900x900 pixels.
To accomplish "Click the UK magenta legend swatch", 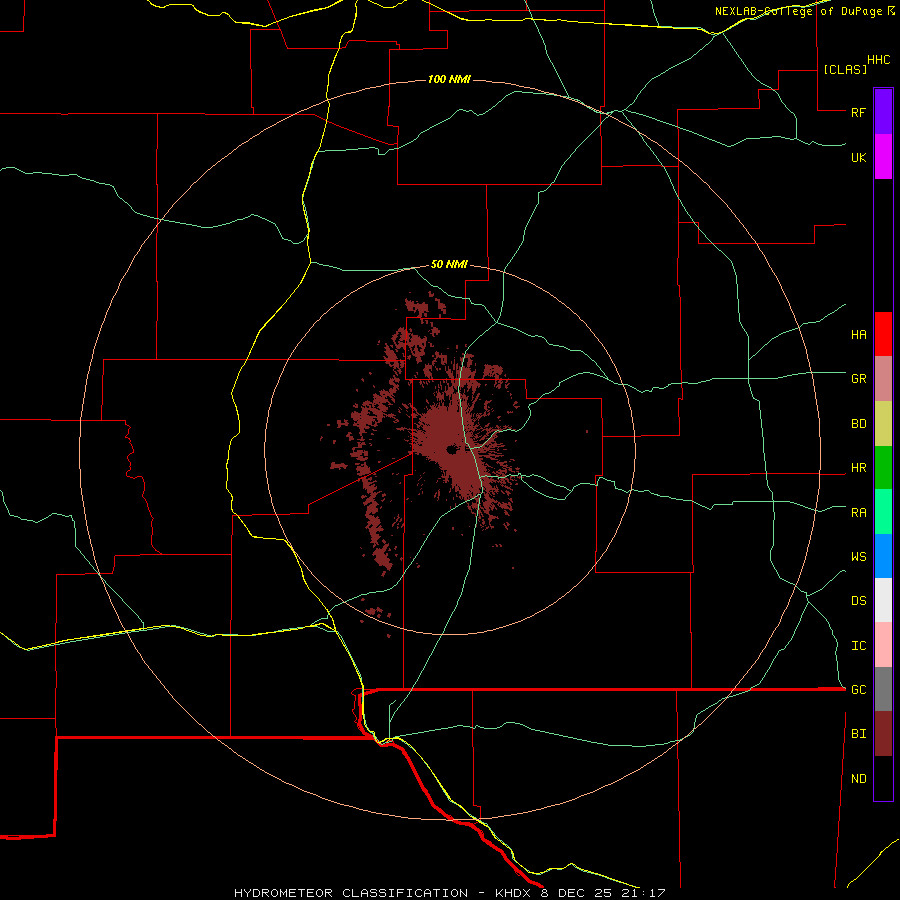I will tap(883, 157).
